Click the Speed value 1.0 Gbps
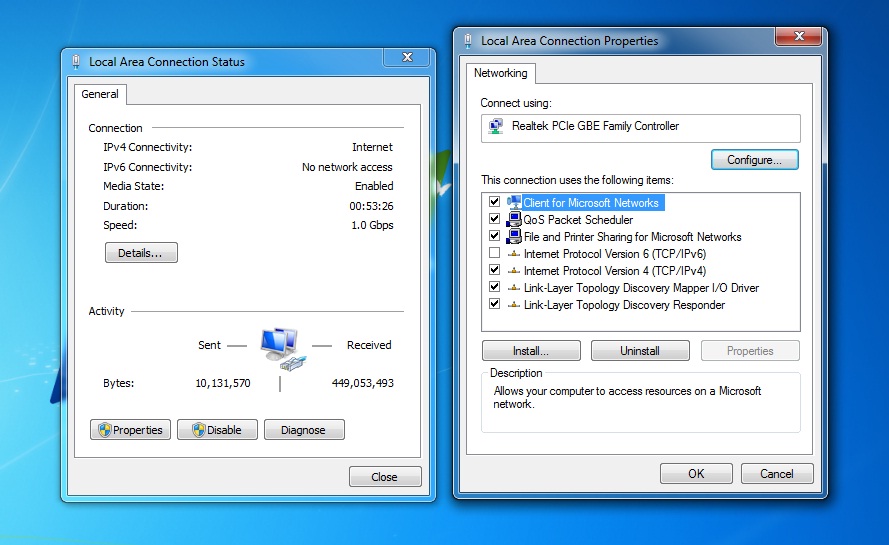The width and height of the screenshot is (889, 545). (372, 225)
